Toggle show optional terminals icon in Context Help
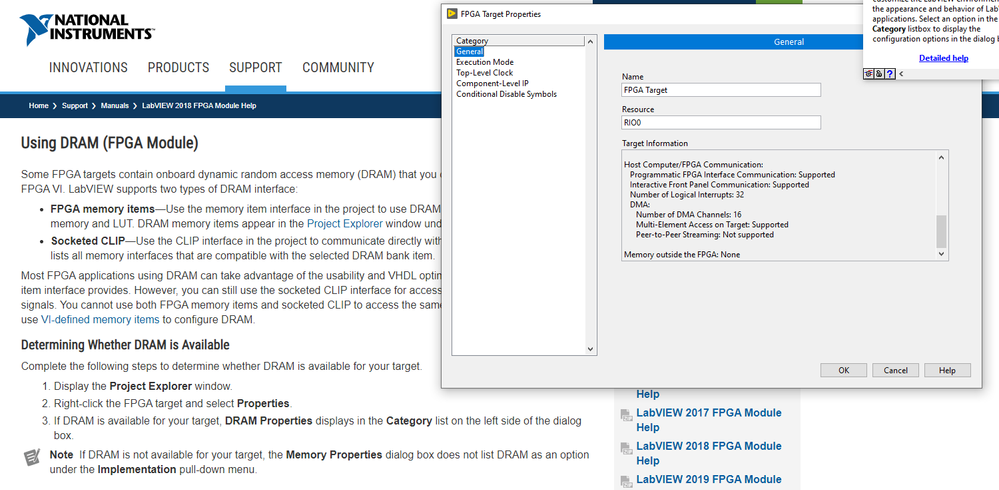The width and height of the screenshot is (999, 490). click(x=868, y=74)
